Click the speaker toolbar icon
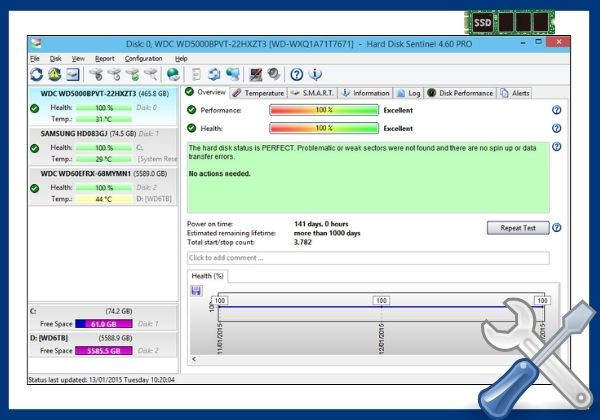Viewport: 600px width, 420px height. pos(274,74)
